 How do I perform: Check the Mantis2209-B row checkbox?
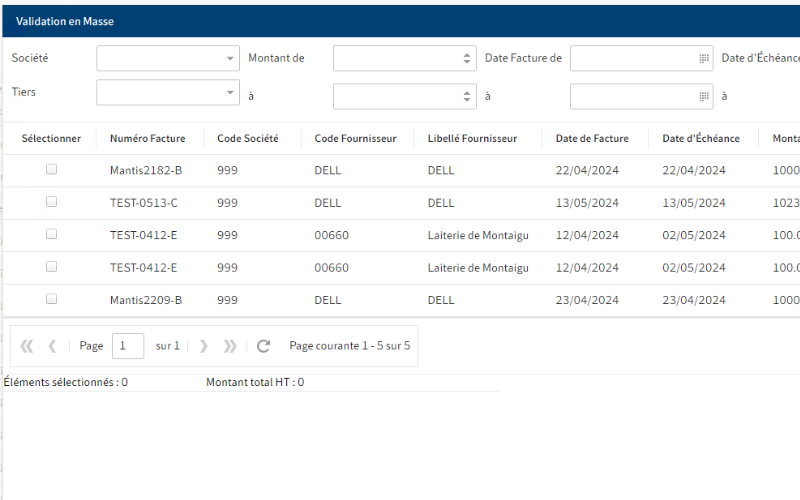(51, 299)
